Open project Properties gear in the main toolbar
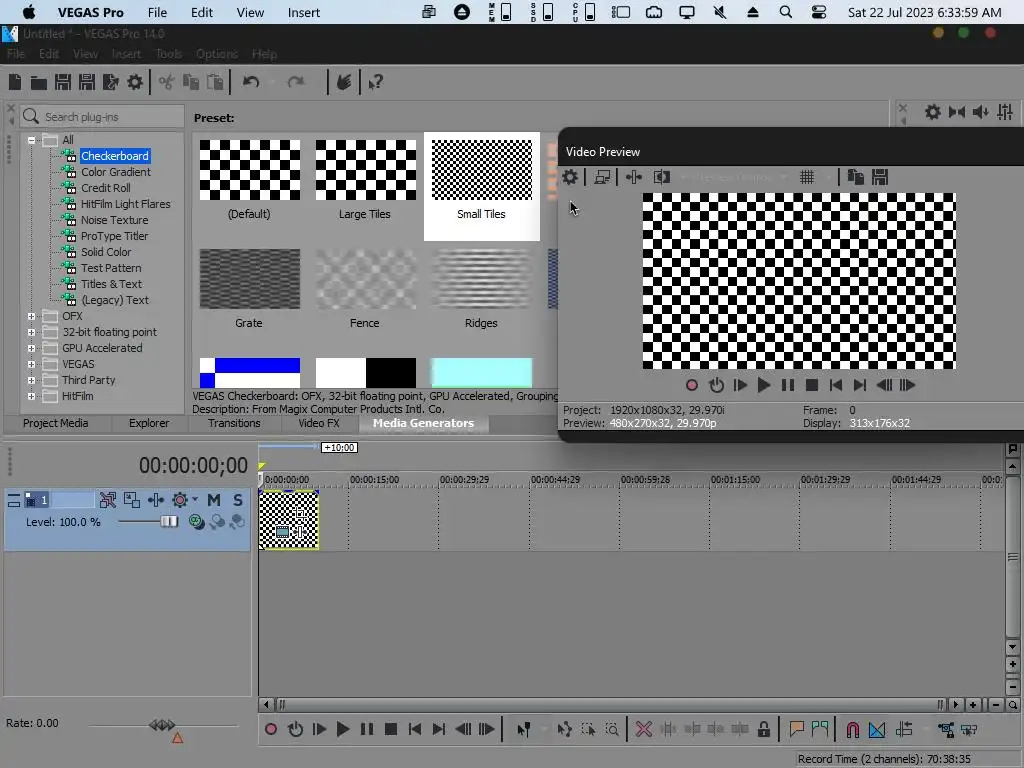1024x768 pixels. [x=135, y=82]
